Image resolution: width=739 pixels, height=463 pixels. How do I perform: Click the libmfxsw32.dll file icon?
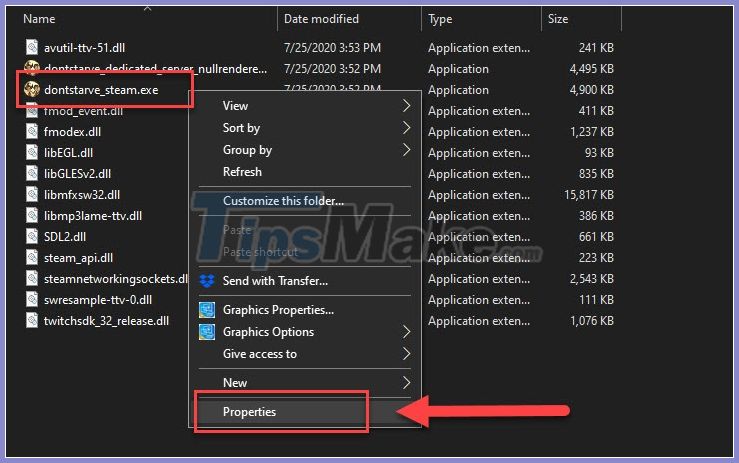point(32,194)
